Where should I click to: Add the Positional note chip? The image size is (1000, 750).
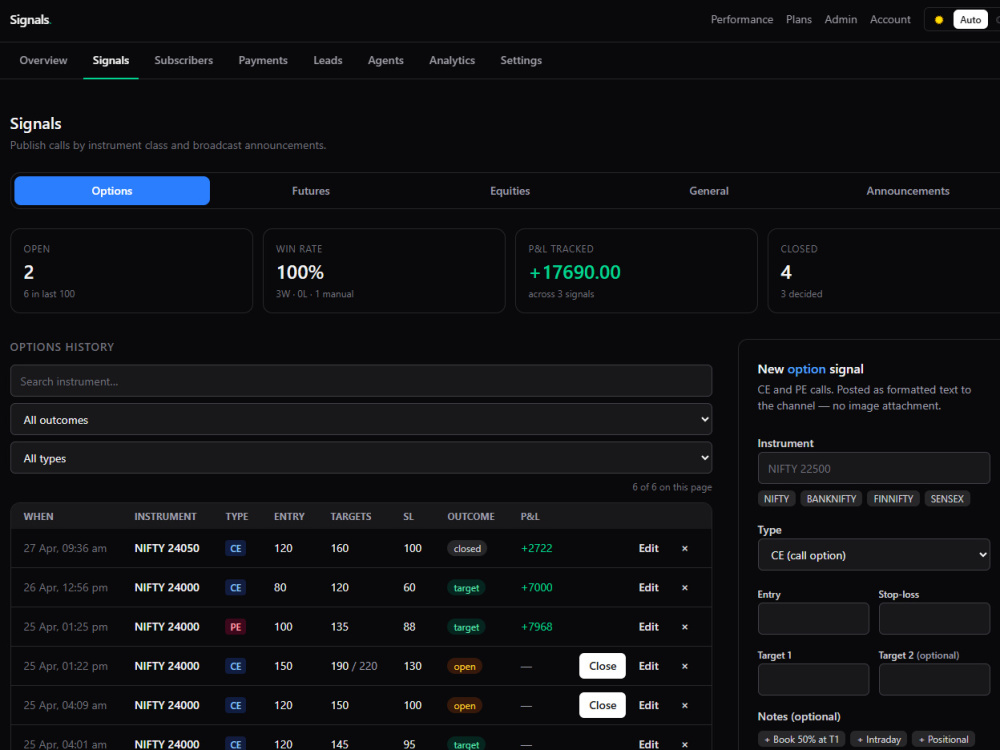943,739
